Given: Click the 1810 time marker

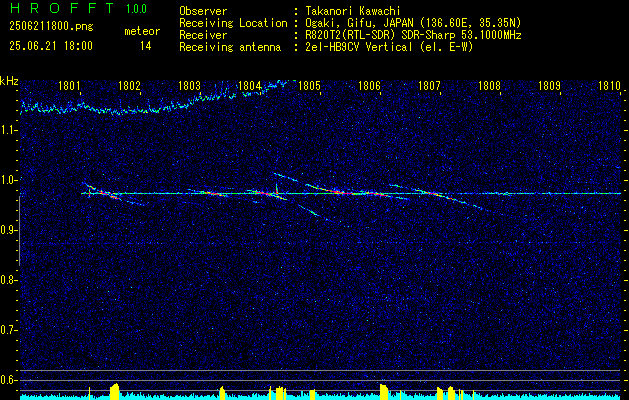Looking at the screenshot, I should point(609,86).
